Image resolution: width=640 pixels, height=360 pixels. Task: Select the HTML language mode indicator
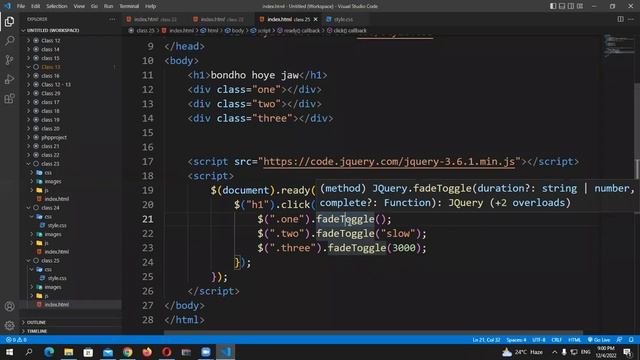pos(574,340)
